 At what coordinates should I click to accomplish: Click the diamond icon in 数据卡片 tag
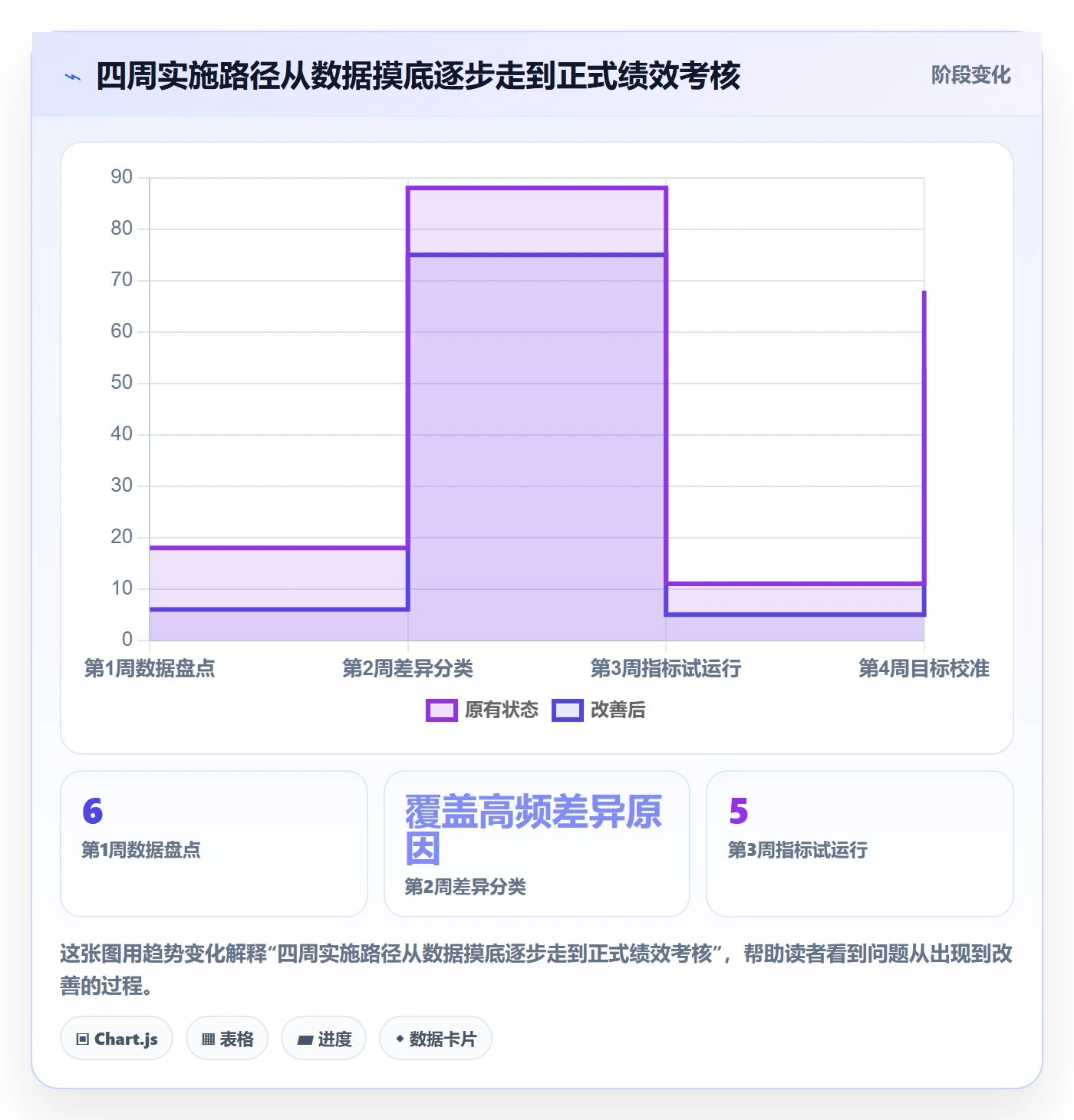click(x=400, y=1039)
